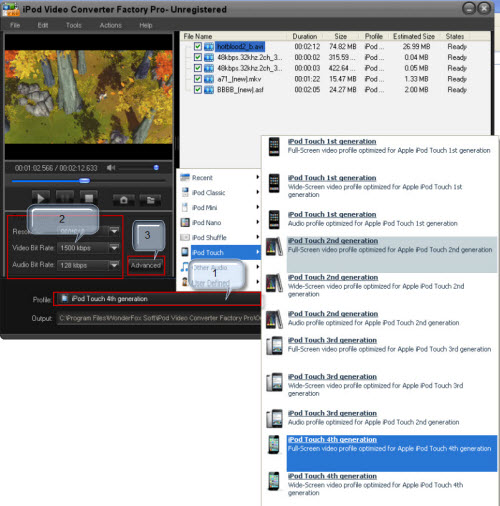Click the Stop playback button

point(89,198)
